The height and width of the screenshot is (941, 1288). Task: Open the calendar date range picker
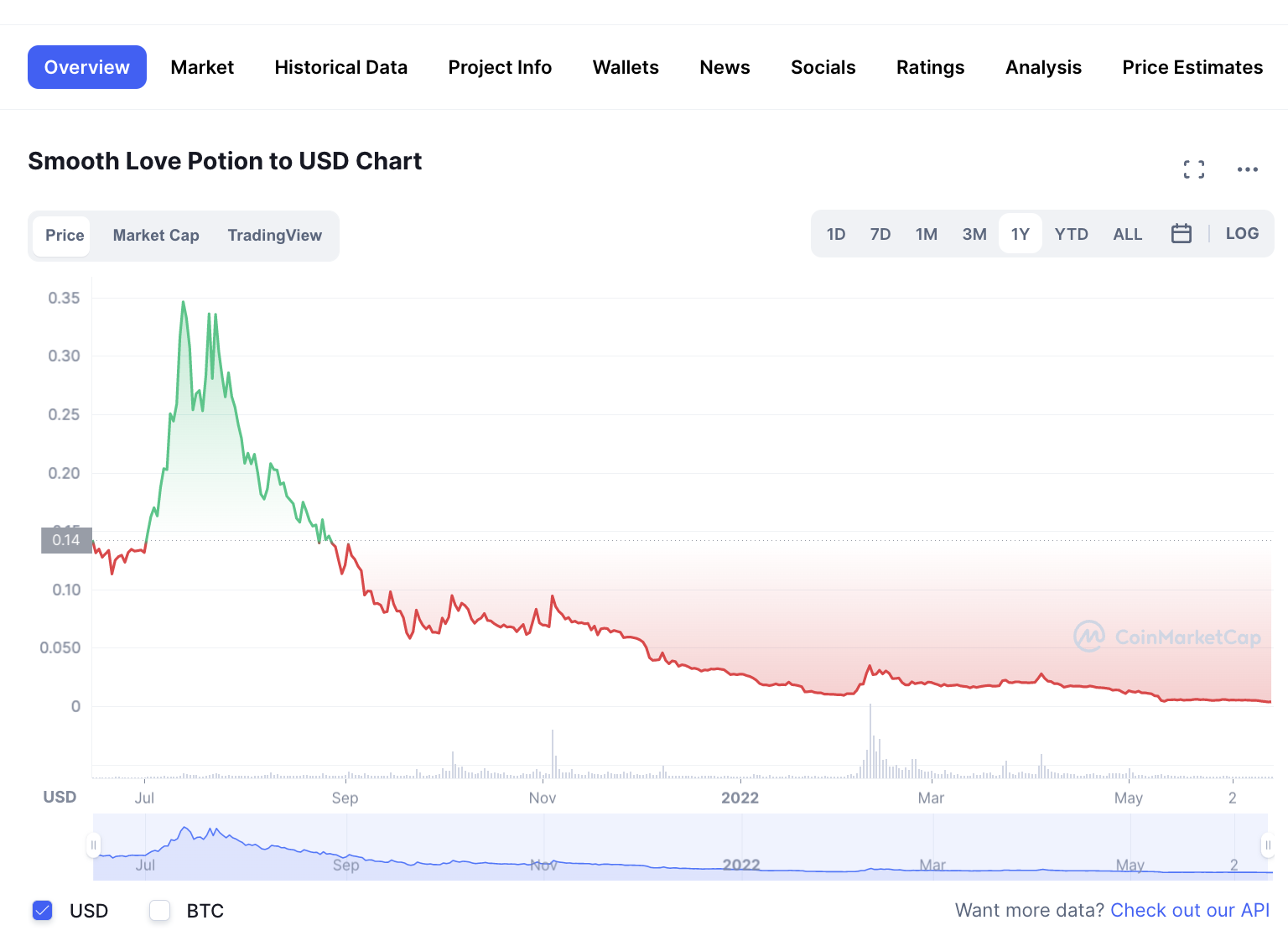point(1182,233)
